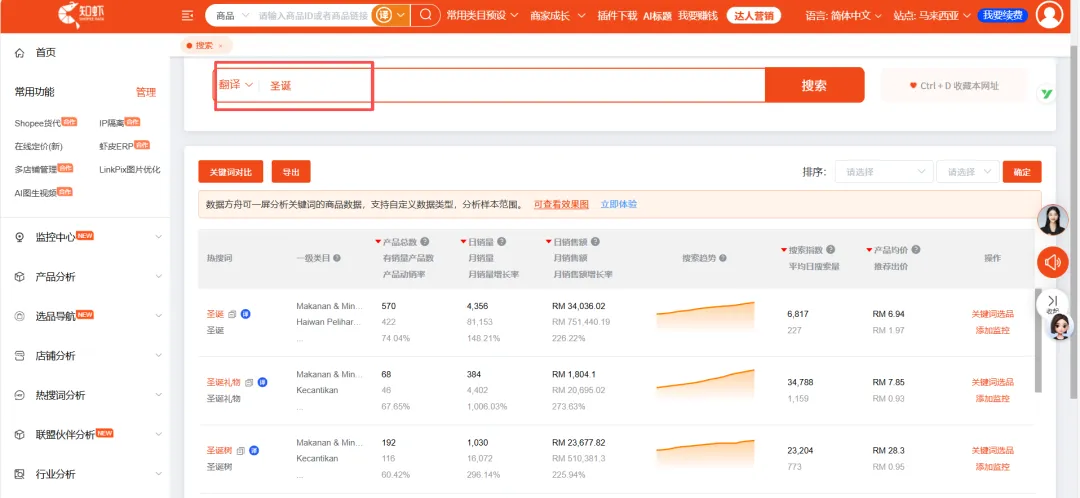Viewport: 1080px width, 498px height.
Task: Expand 联盟伙伴分析 sidebar section
Action: (89, 435)
